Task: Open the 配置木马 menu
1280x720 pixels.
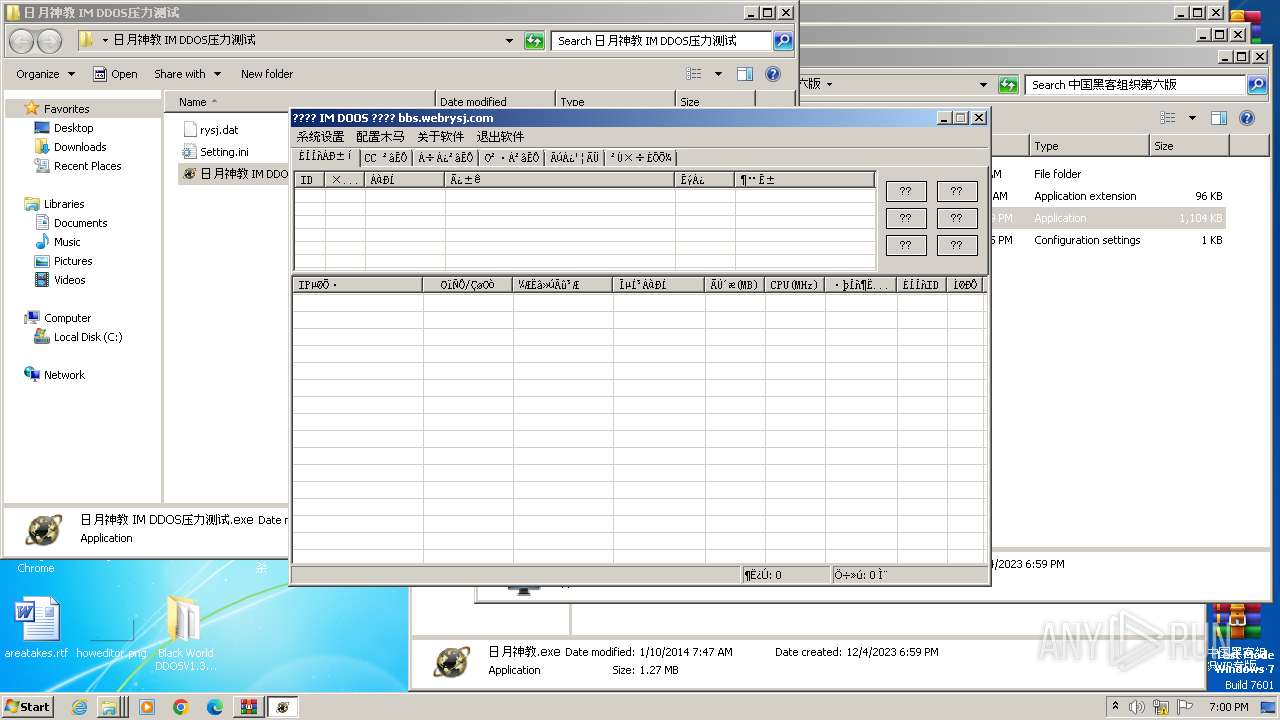Action: (380, 137)
